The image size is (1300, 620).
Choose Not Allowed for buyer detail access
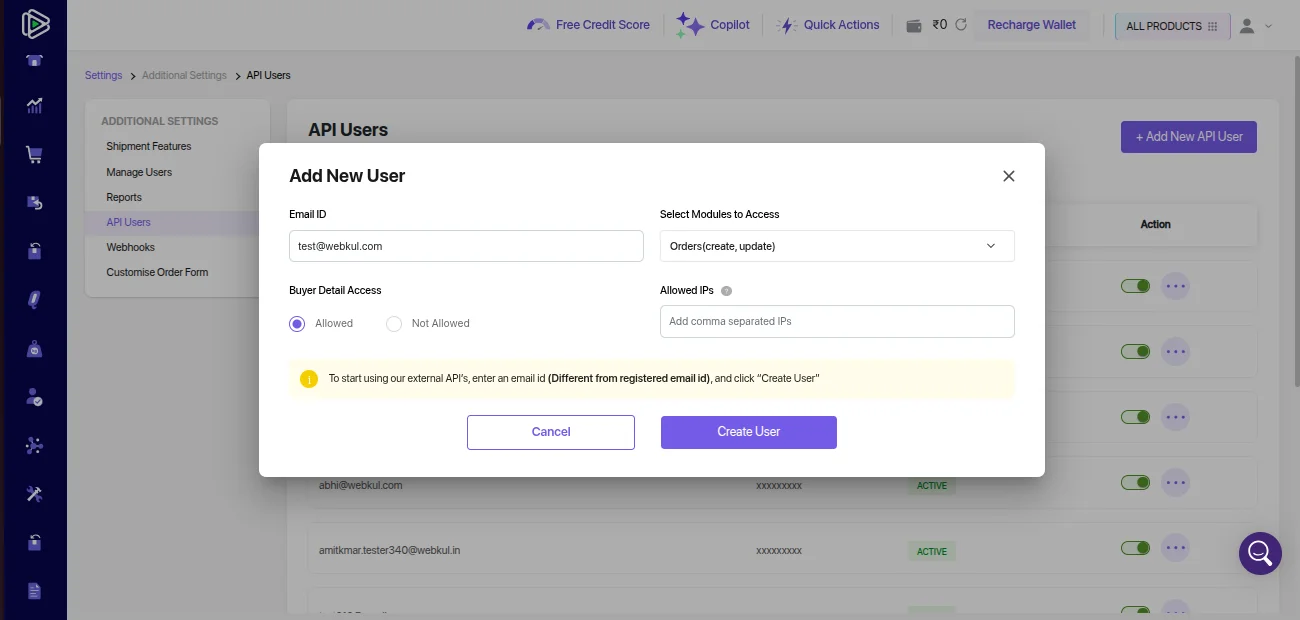[394, 323]
